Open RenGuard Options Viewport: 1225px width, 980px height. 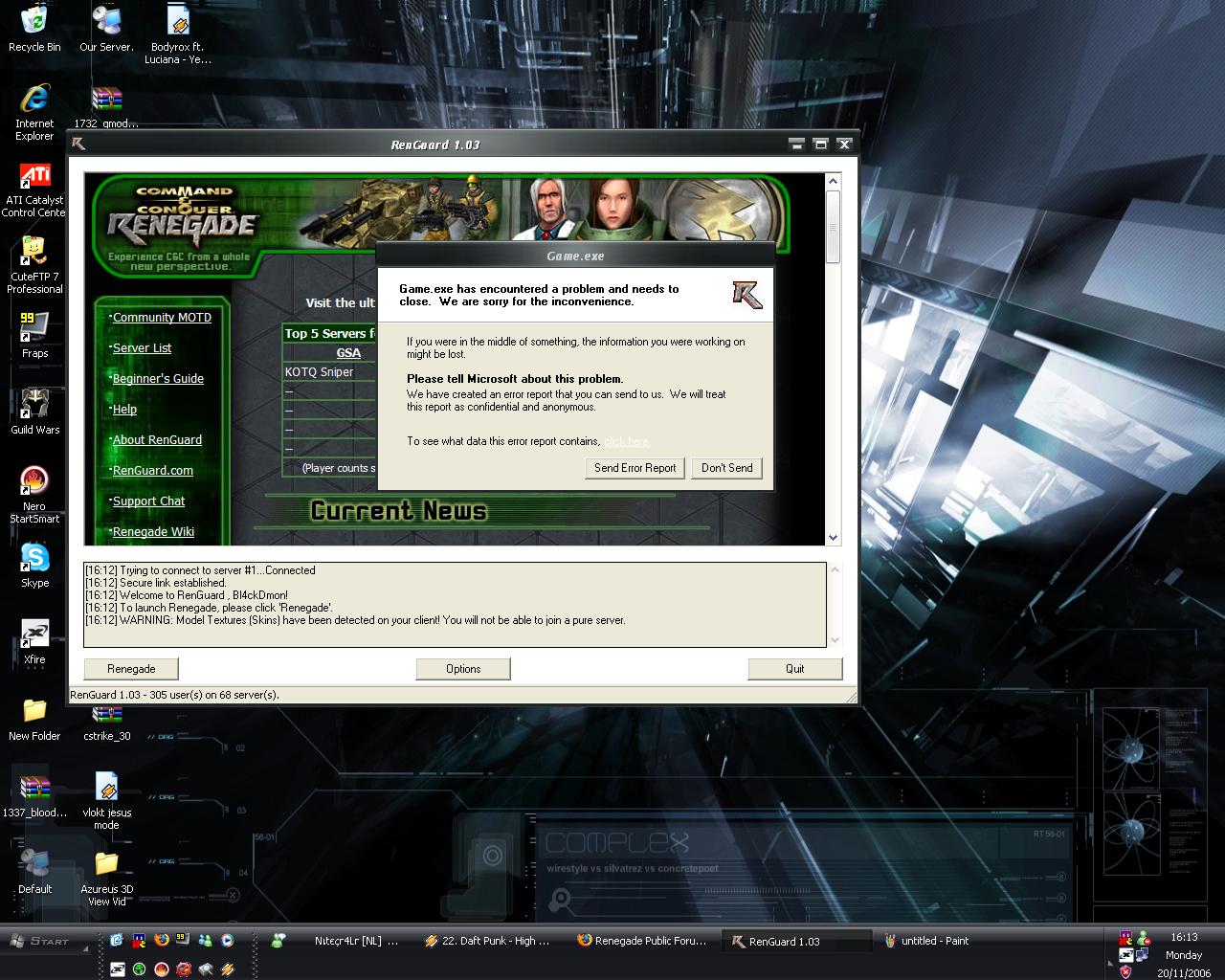coord(463,669)
